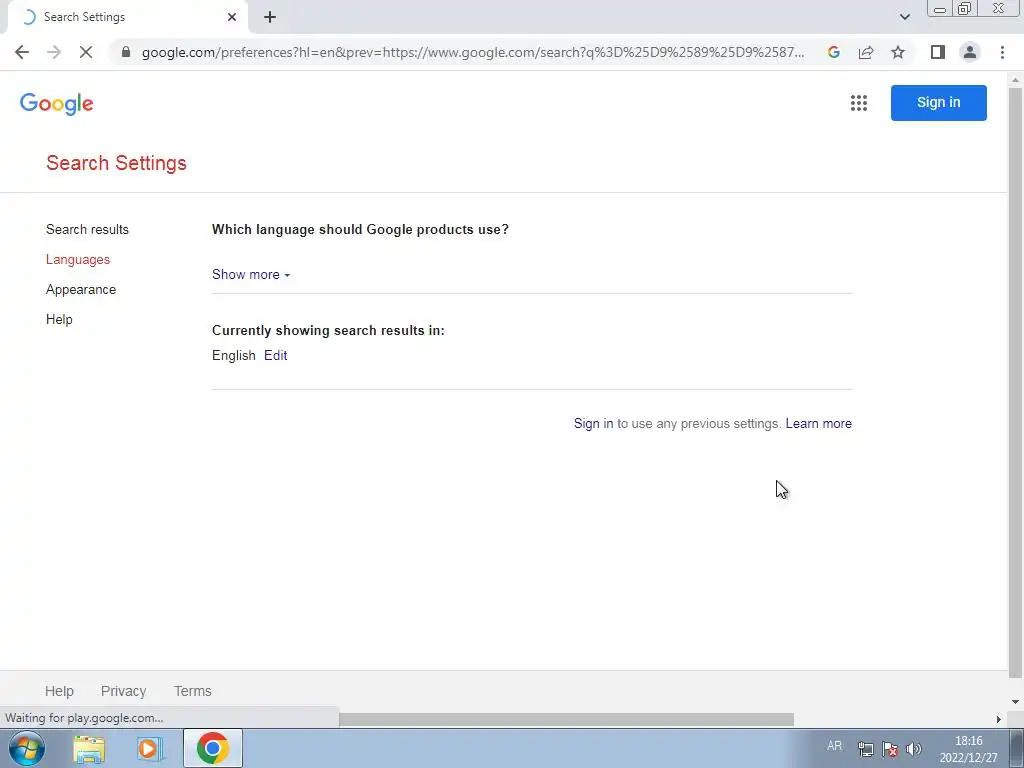Click the browser Back arrow
Viewport: 1024px width, 768px height.
coord(22,52)
